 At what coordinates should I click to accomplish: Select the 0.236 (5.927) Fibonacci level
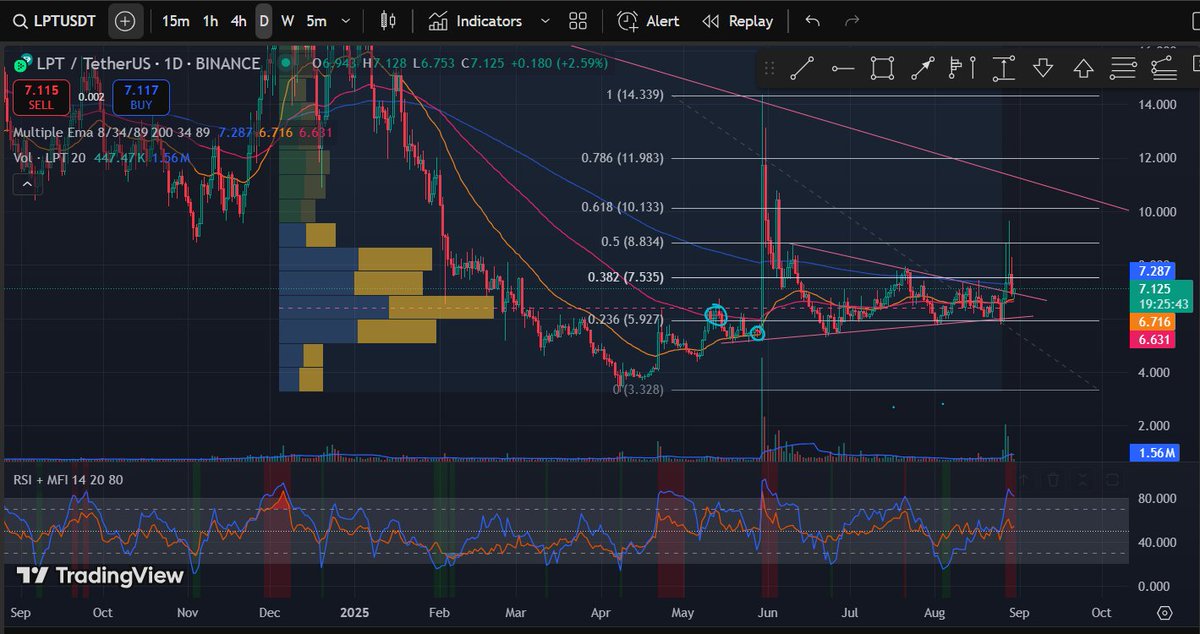click(624, 320)
